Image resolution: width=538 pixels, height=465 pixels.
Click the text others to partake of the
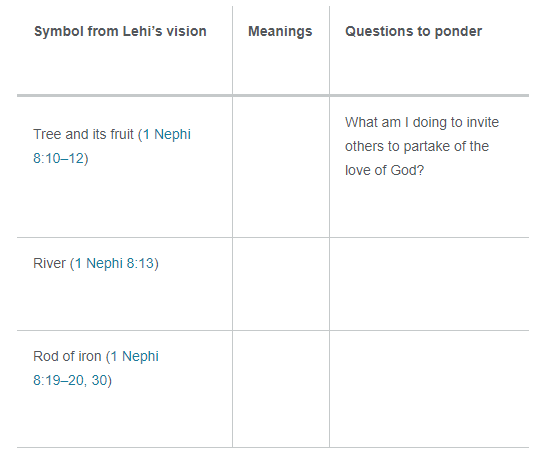click(417, 146)
